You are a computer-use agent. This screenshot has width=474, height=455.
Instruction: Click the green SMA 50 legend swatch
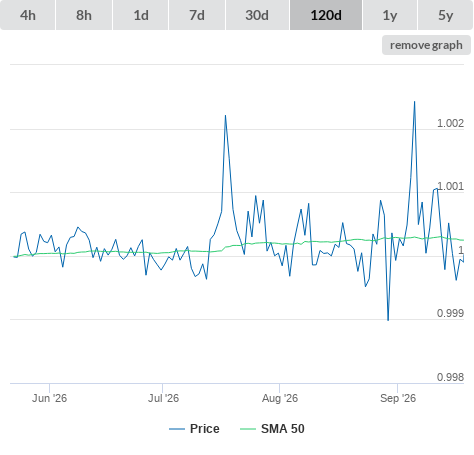[x=248, y=429]
